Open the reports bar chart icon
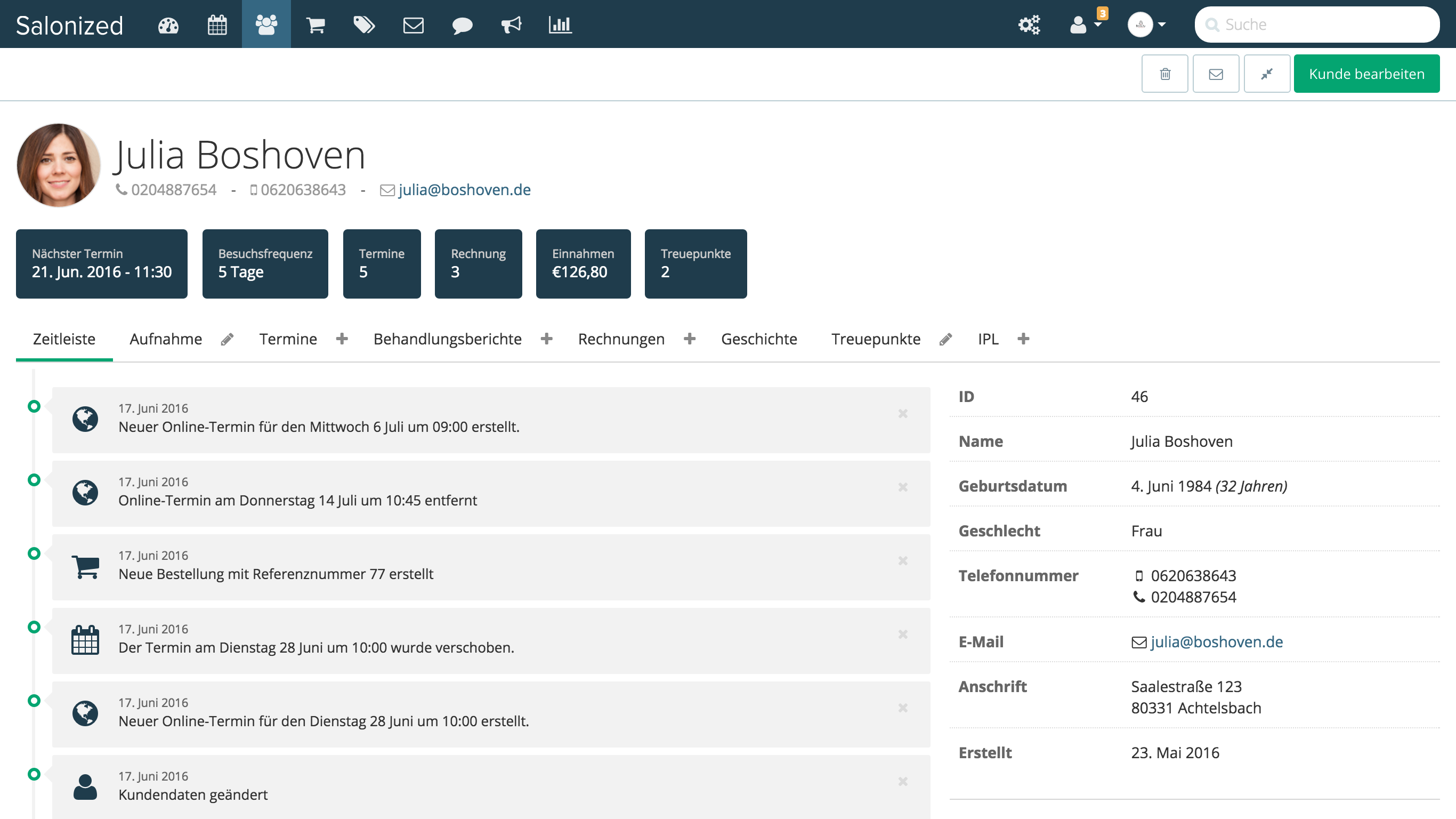 click(559, 25)
